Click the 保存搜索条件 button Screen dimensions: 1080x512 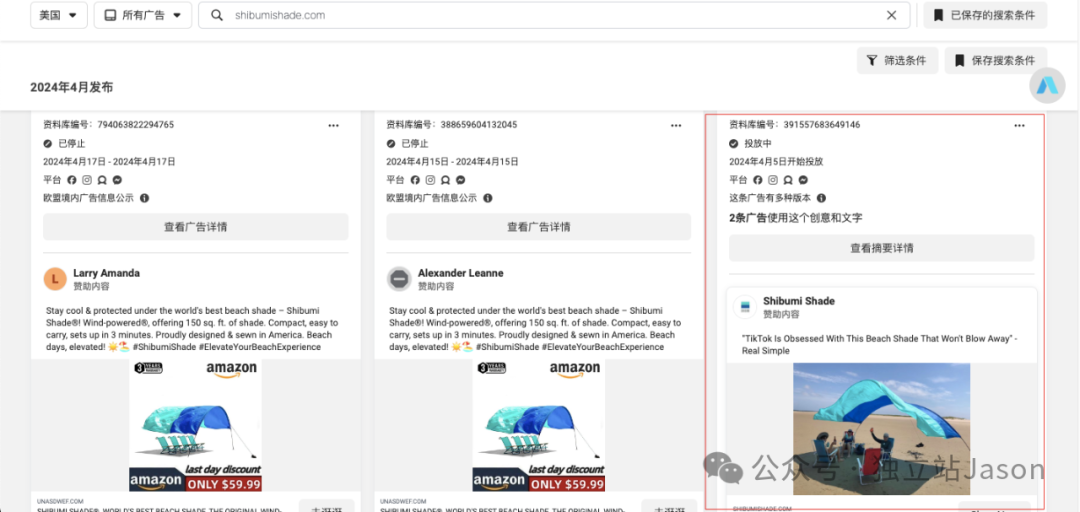995,61
